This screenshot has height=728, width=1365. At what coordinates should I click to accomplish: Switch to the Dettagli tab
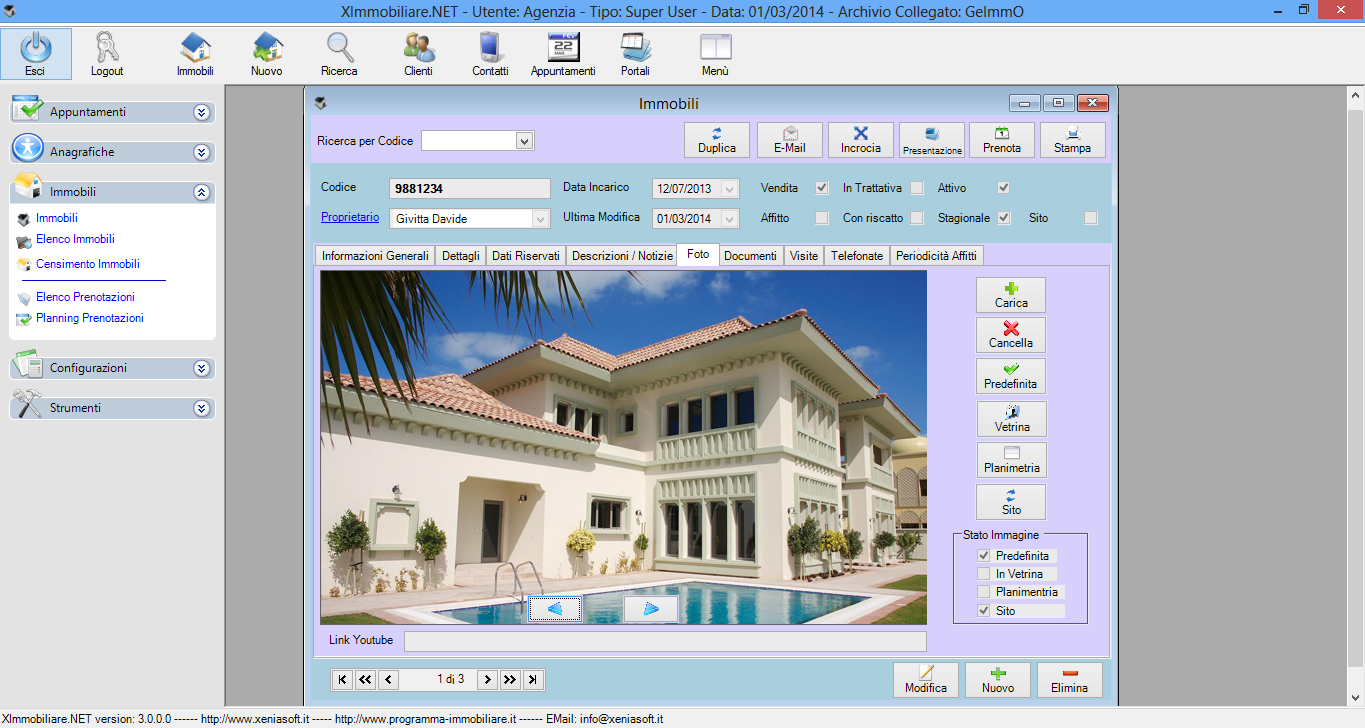click(461, 256)
